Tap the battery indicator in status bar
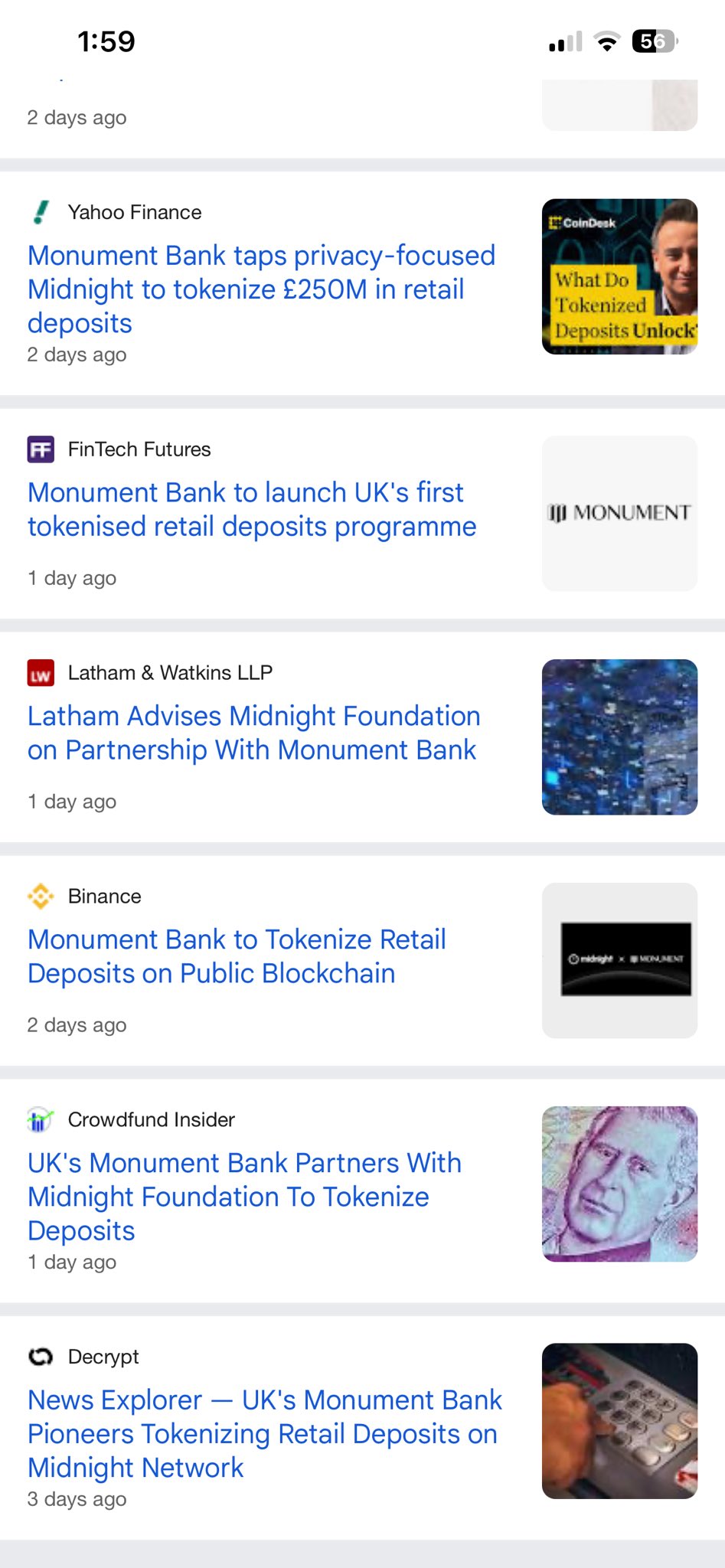Screen dimensions: 725x1568 [653, 41]
